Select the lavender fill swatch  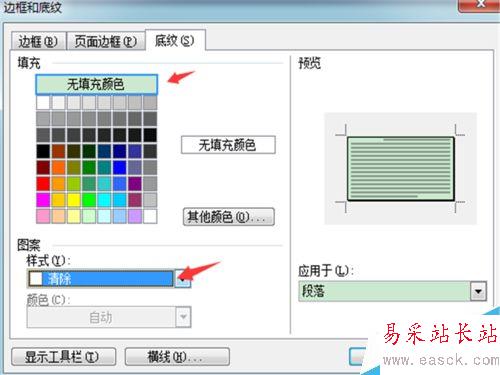[135, 216]
